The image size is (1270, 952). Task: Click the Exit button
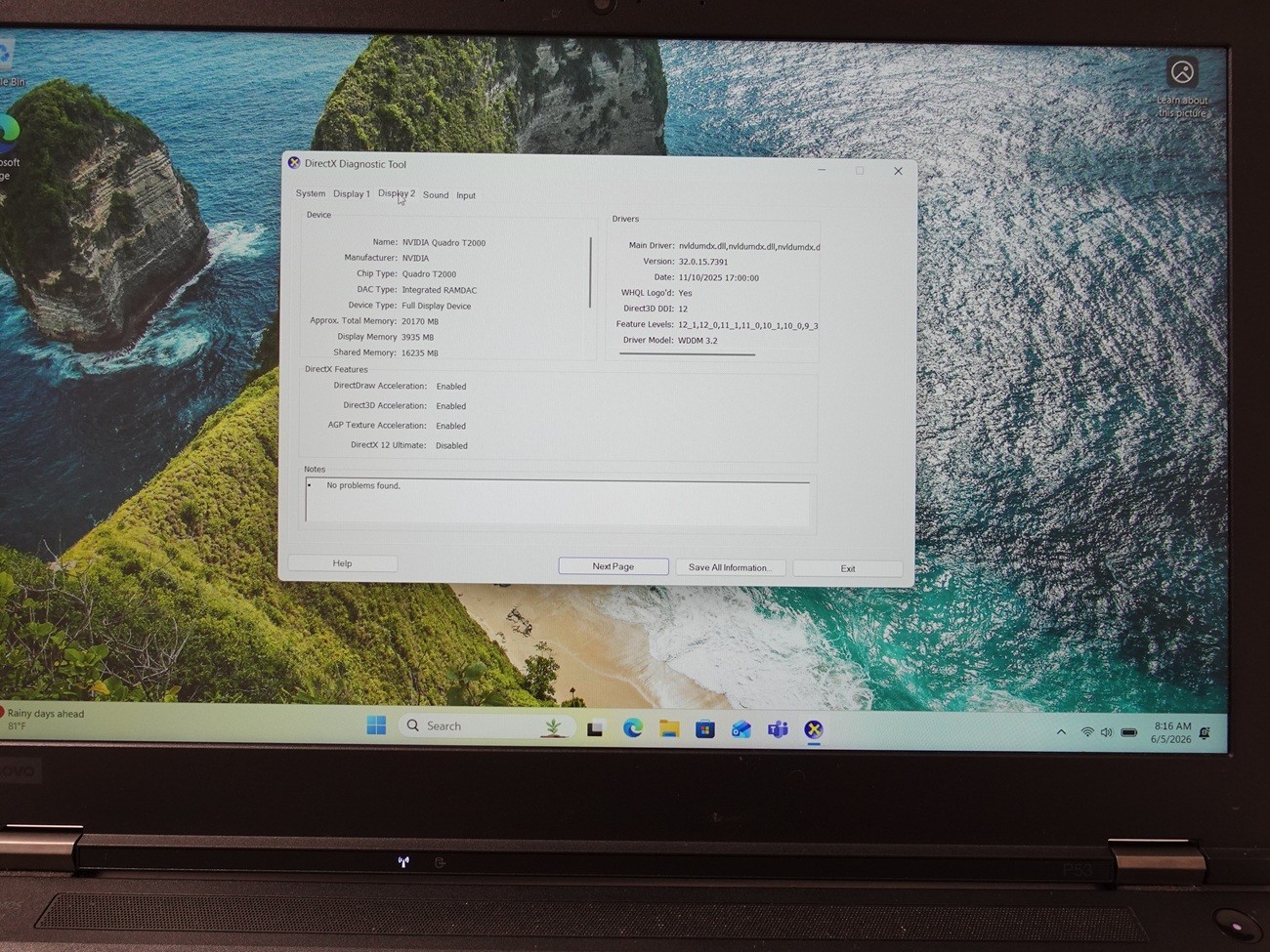(x=848, y=568)
